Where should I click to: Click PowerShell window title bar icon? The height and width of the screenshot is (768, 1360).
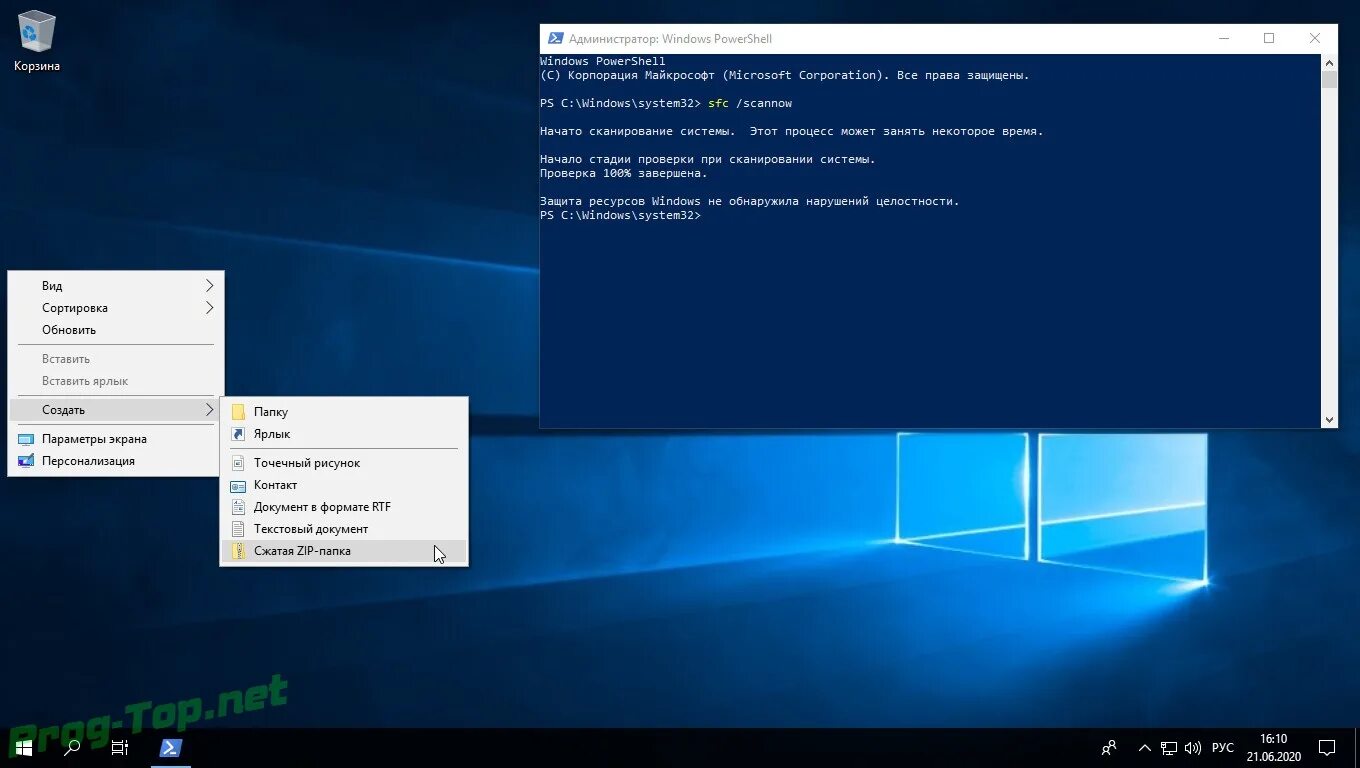point(555,39)
